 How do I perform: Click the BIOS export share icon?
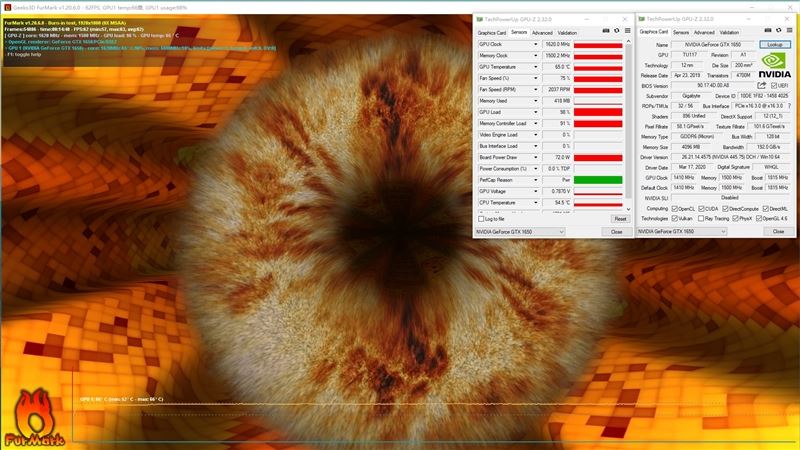[762, 85]
